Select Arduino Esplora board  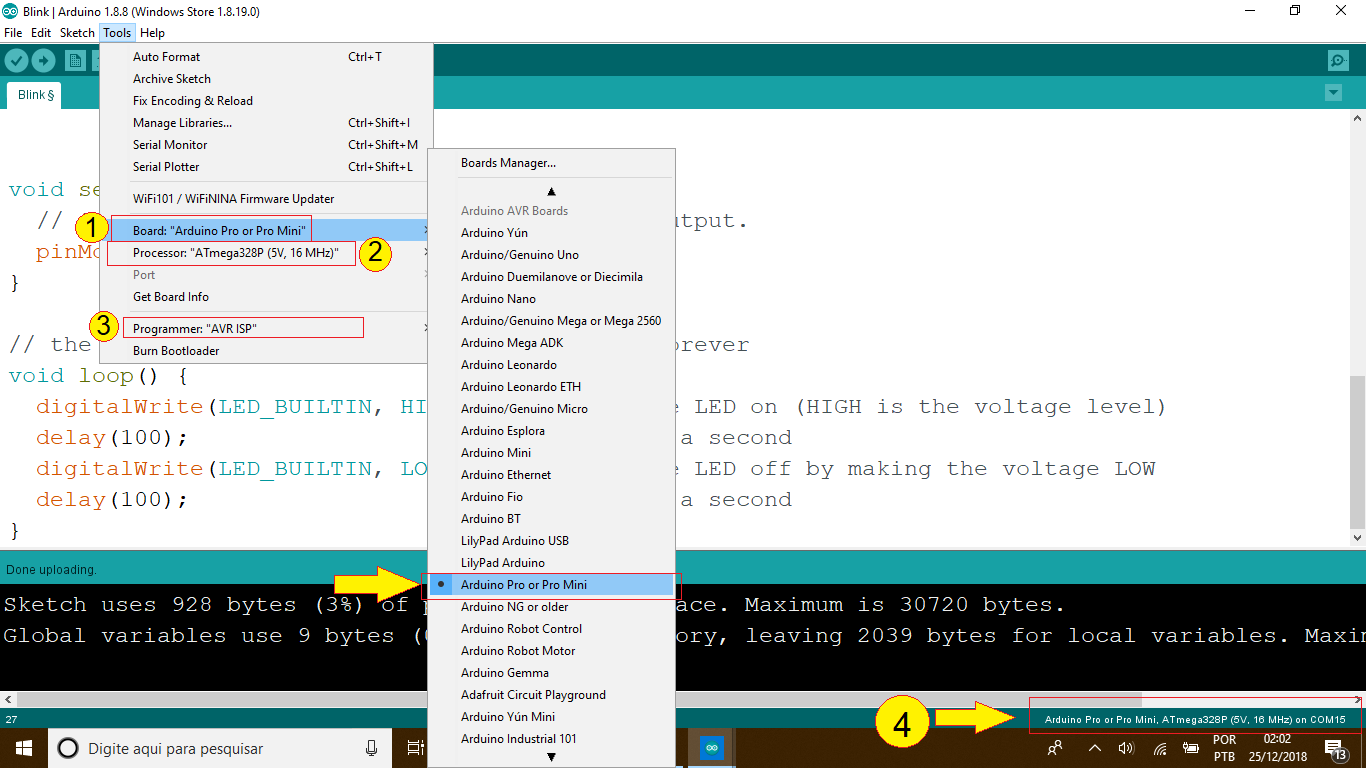click(x=551, y=431)
